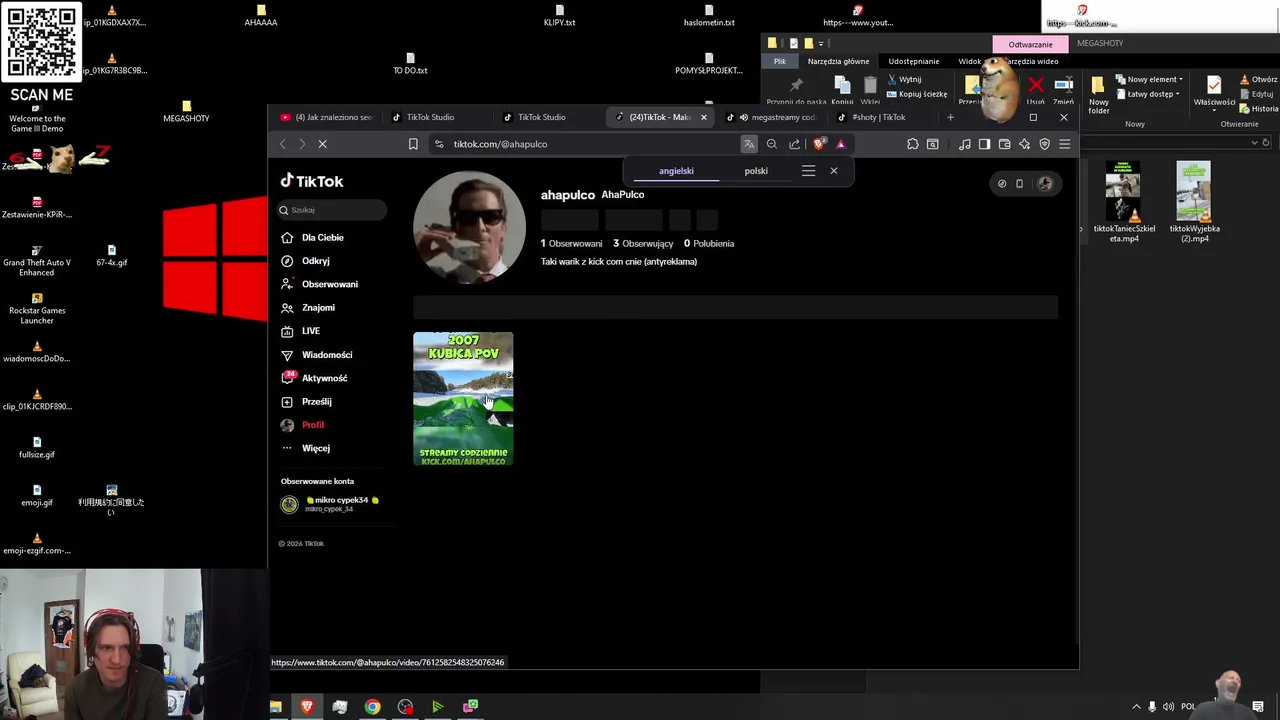Click the Brave bookmark icon
Screen dimensions: 1280x720
(413, 144)
